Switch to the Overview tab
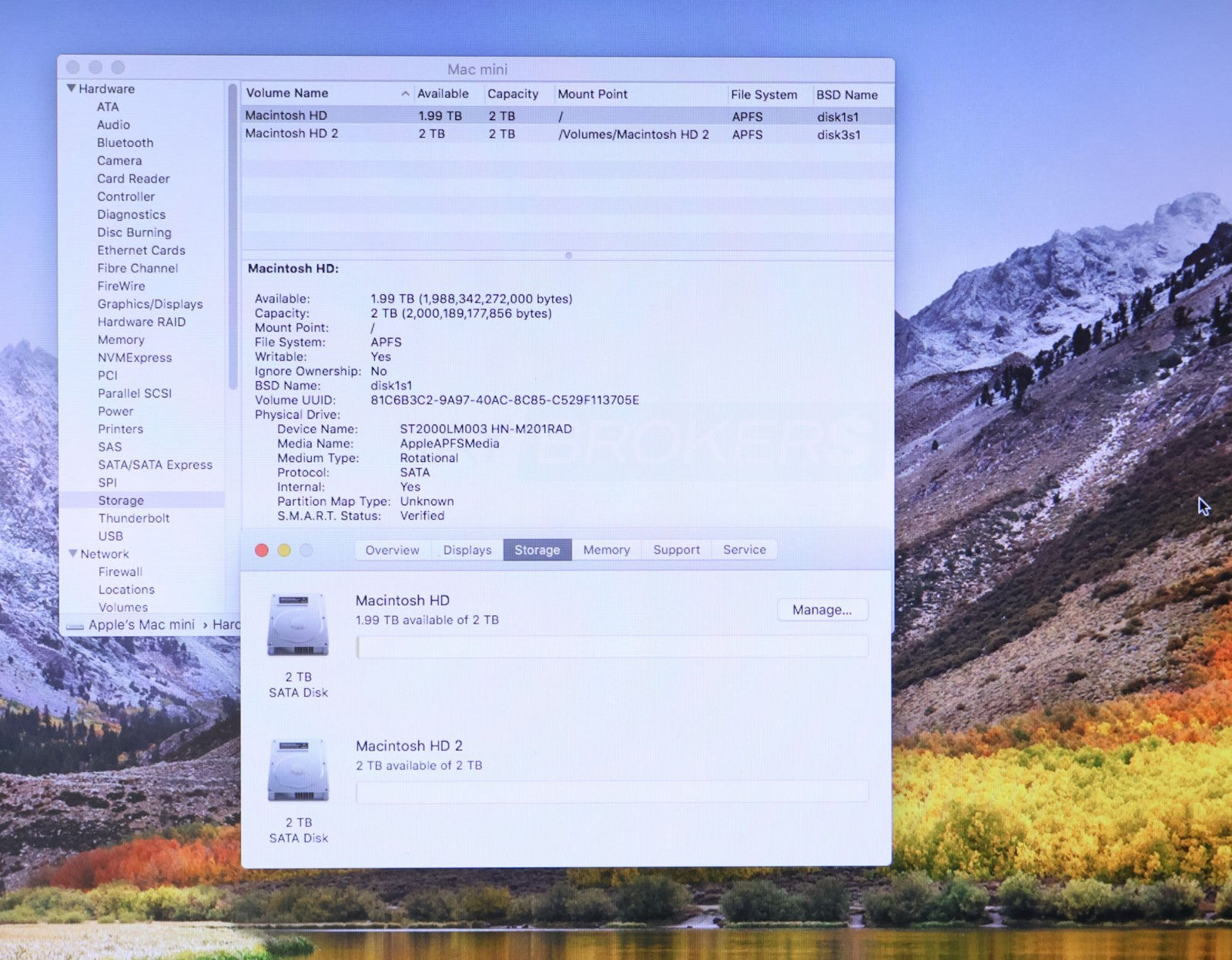Image resolution: width=1232 pixels, height=960 pixels. (x=392, y=550)
